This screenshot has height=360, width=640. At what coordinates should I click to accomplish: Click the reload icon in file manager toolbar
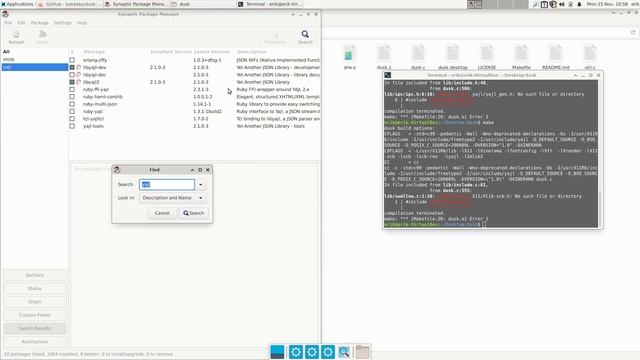633,32
